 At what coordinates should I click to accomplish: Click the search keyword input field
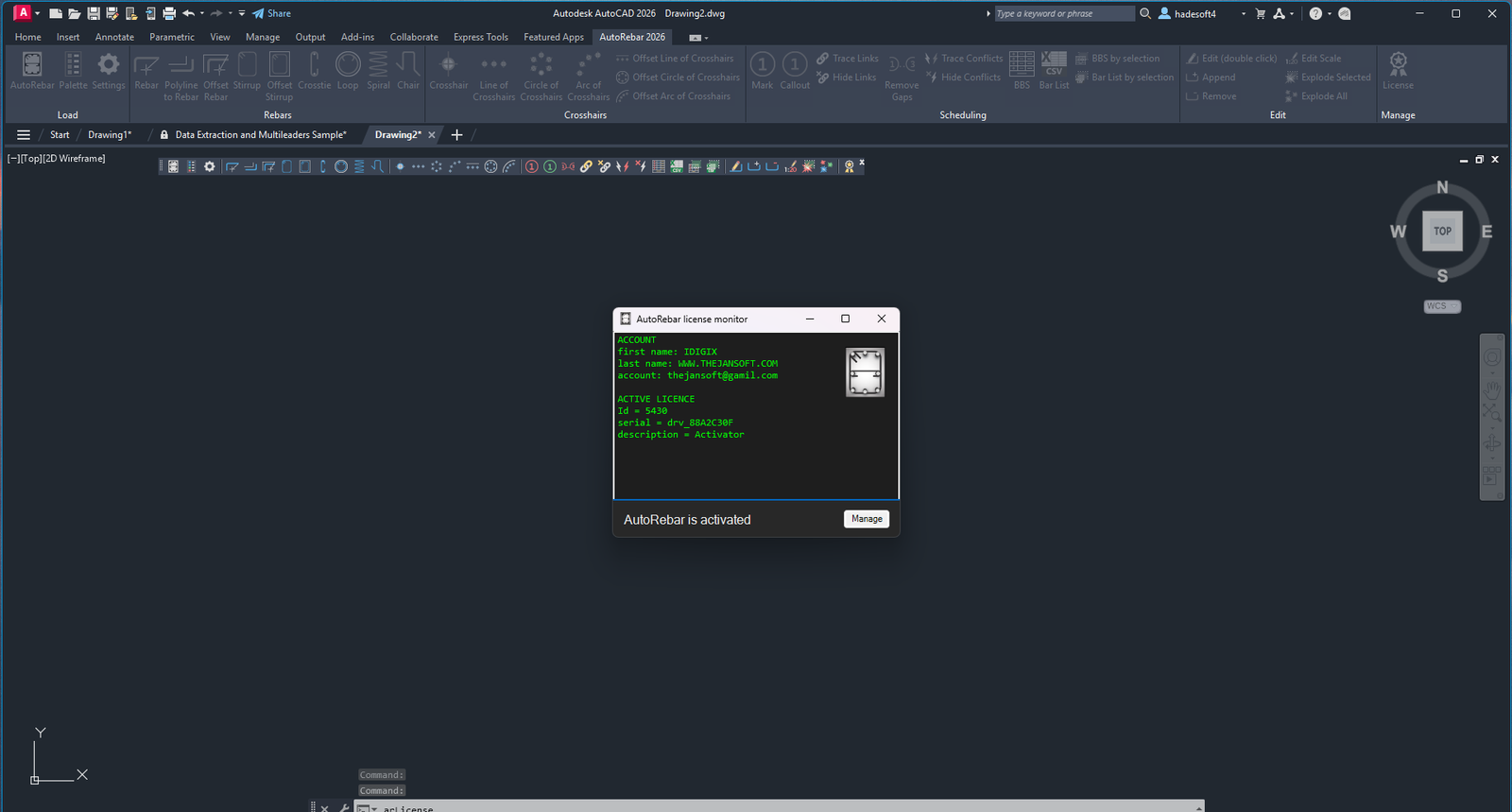[1064, 13]
